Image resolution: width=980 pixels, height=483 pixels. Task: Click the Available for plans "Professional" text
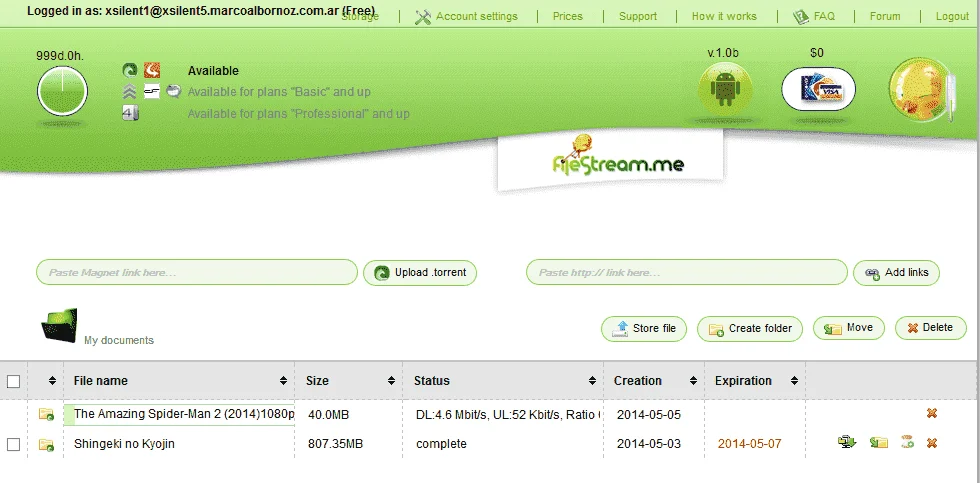(299, 114)
